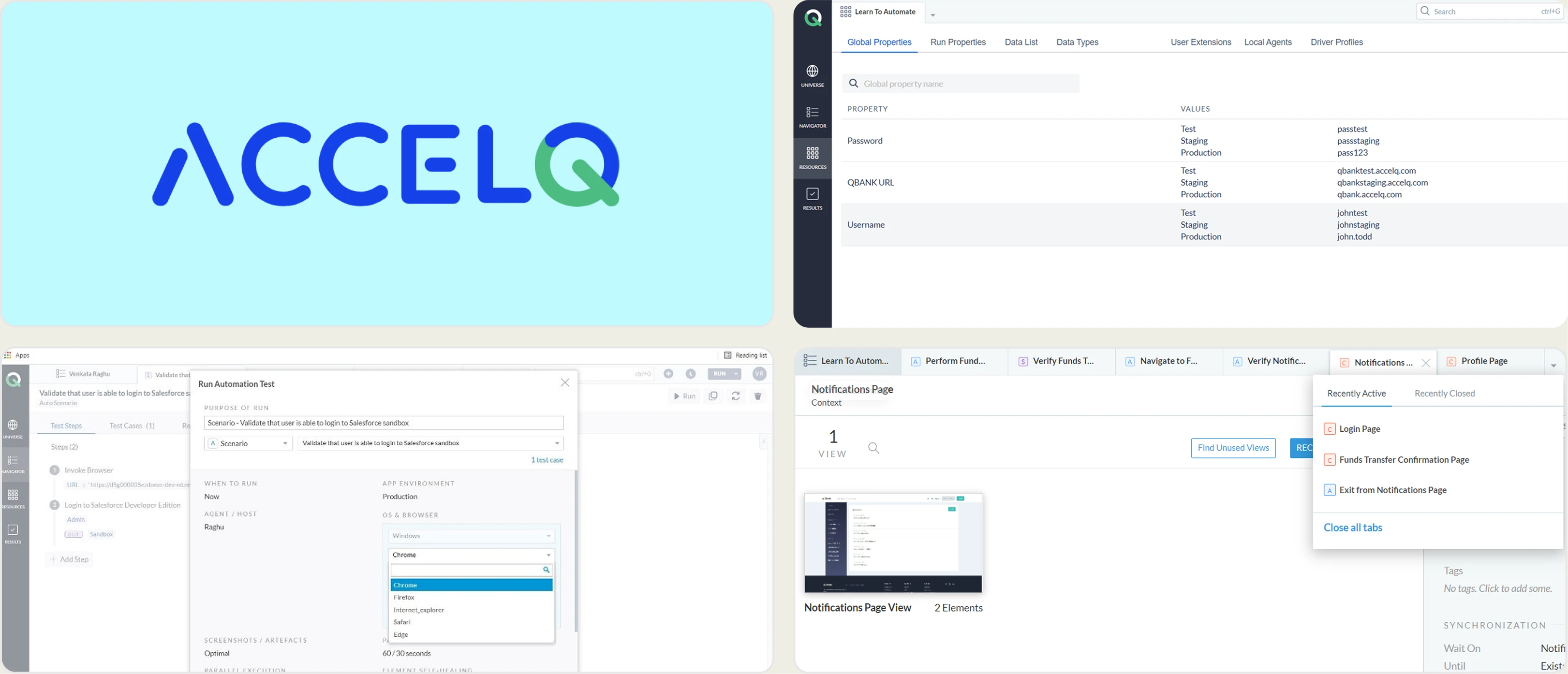The image size is (1568, 674).
Task: Open Navigator in the Global Properties sidebar
Action: pyautogui.click(x=812, y=117)
